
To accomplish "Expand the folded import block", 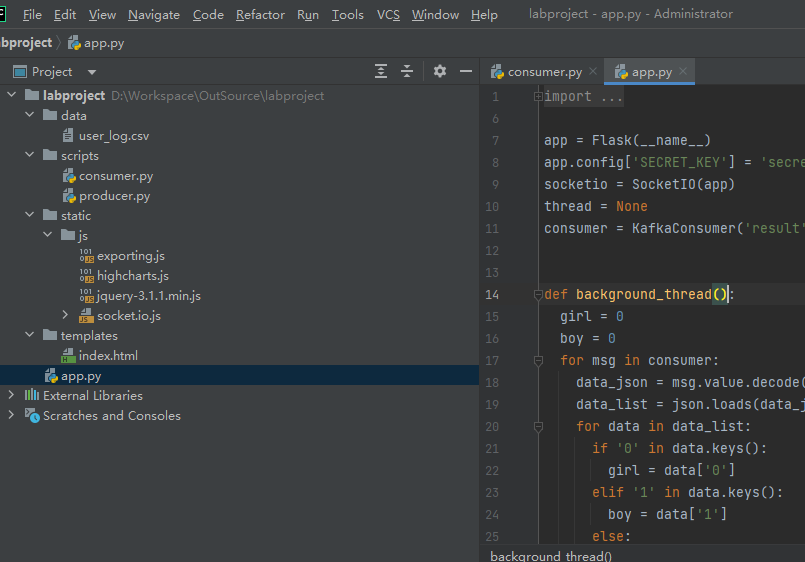I will (x=538, y=96).
